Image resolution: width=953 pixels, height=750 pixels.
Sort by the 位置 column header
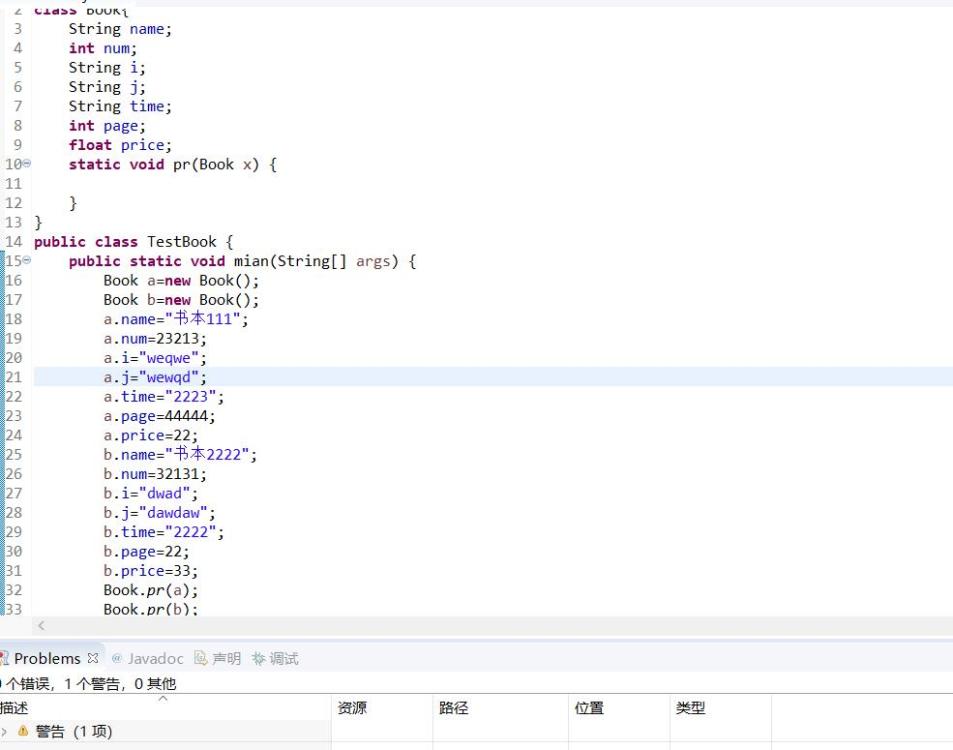tap(589, 707)
